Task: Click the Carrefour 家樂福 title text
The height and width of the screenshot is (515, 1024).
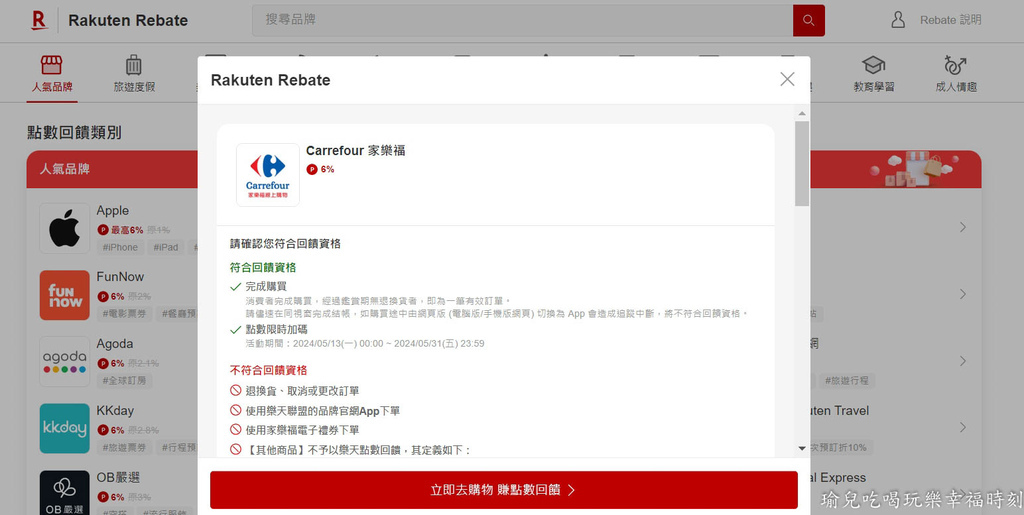Action: point(355,151)
